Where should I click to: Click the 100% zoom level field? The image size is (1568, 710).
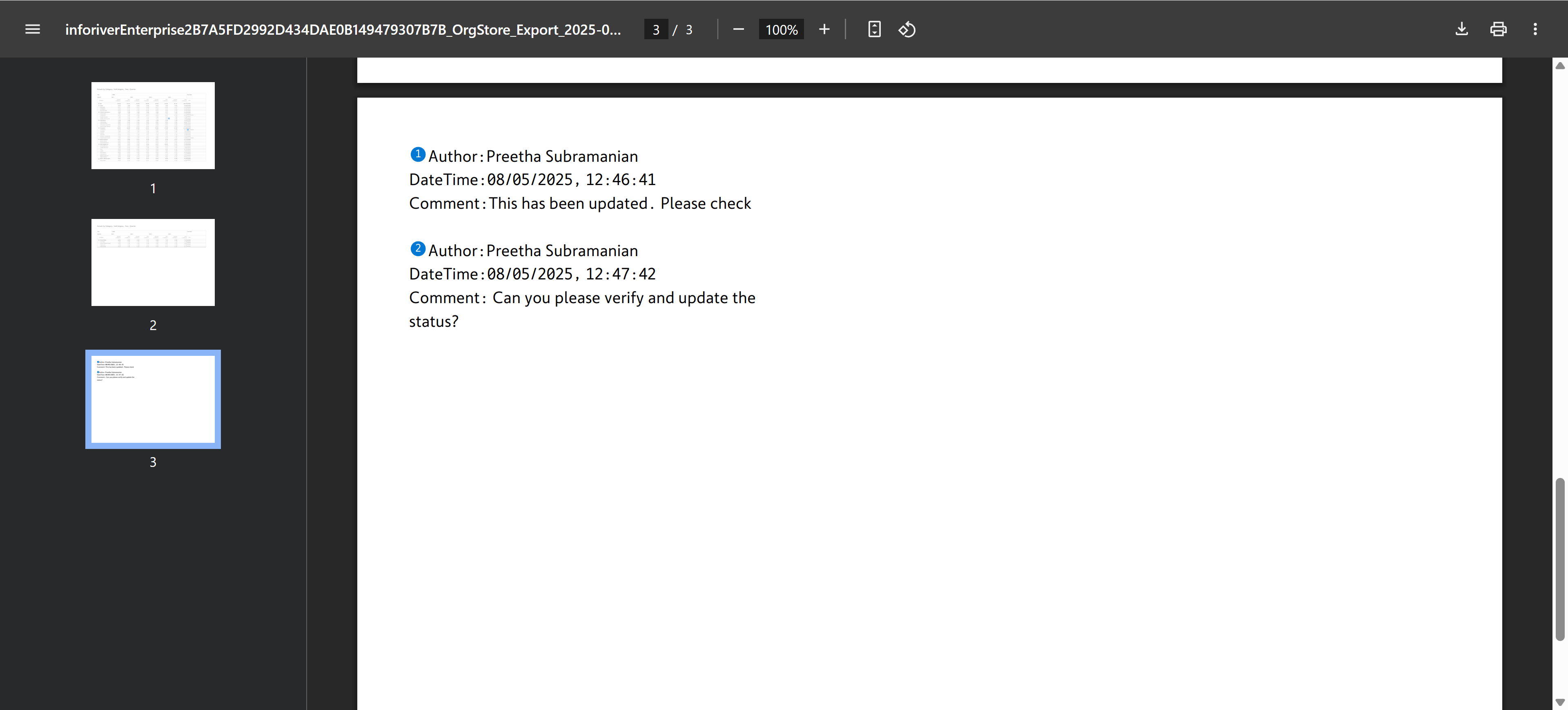click(782, 29)
